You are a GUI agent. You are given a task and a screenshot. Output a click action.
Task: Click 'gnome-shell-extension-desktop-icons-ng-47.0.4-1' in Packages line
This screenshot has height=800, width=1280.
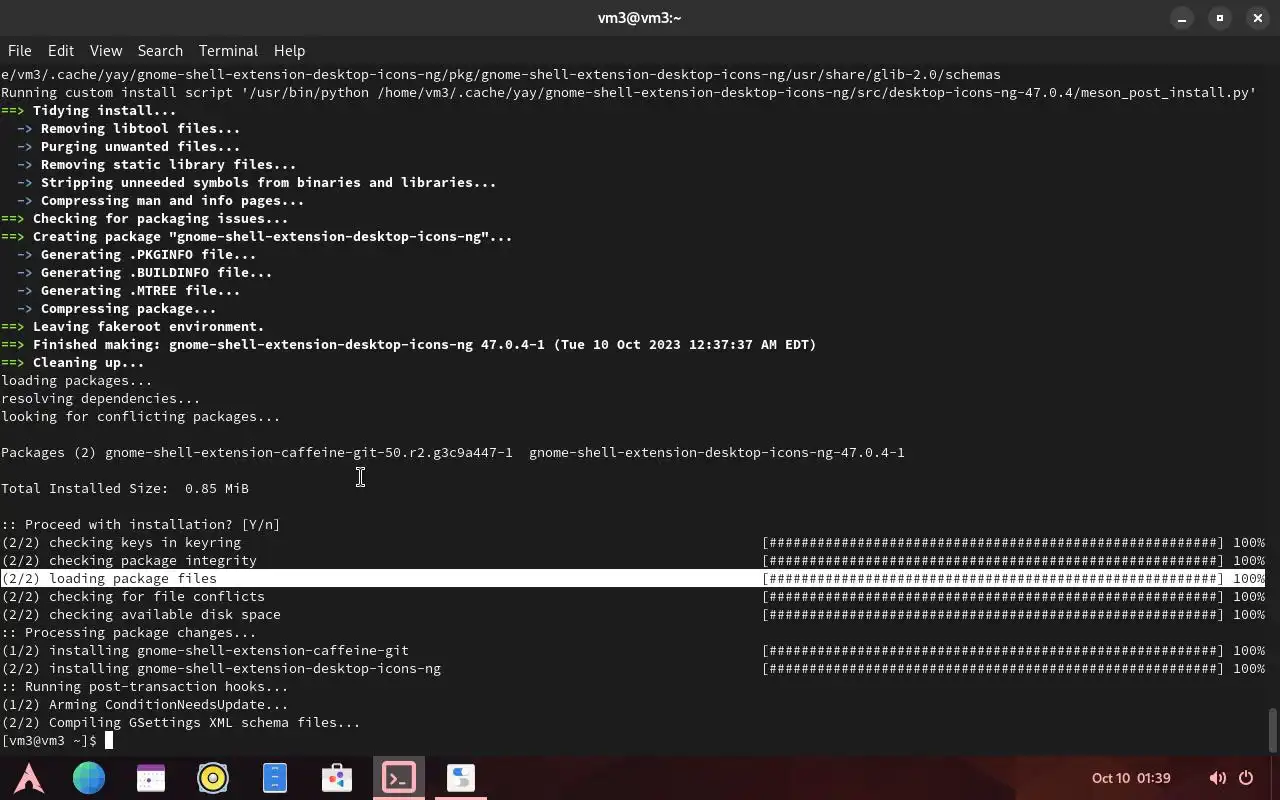coord(717,452)
